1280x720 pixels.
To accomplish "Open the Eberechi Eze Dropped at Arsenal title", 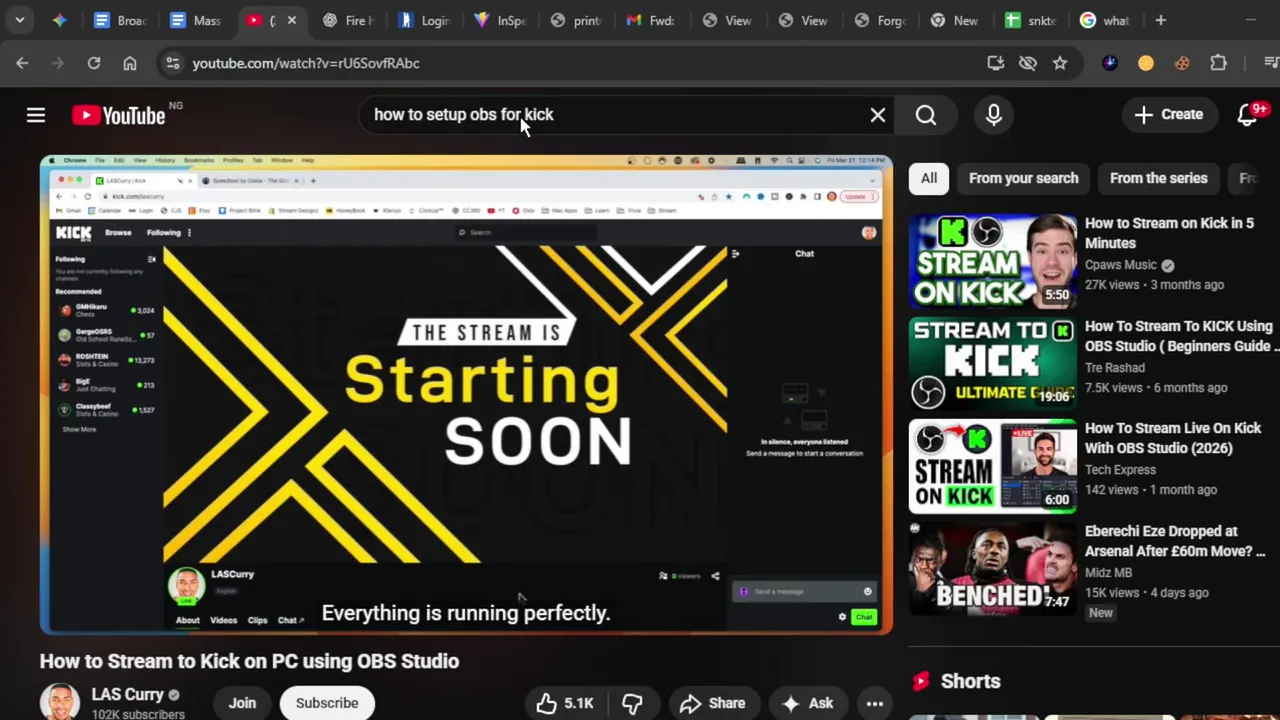I will pyautogui.click(x=1175, y=541).
